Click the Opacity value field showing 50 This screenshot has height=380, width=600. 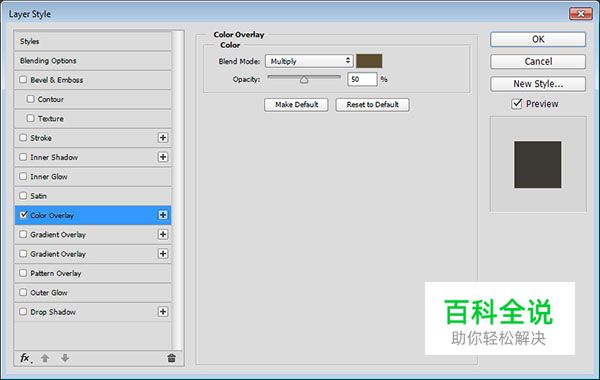(362, 79)
